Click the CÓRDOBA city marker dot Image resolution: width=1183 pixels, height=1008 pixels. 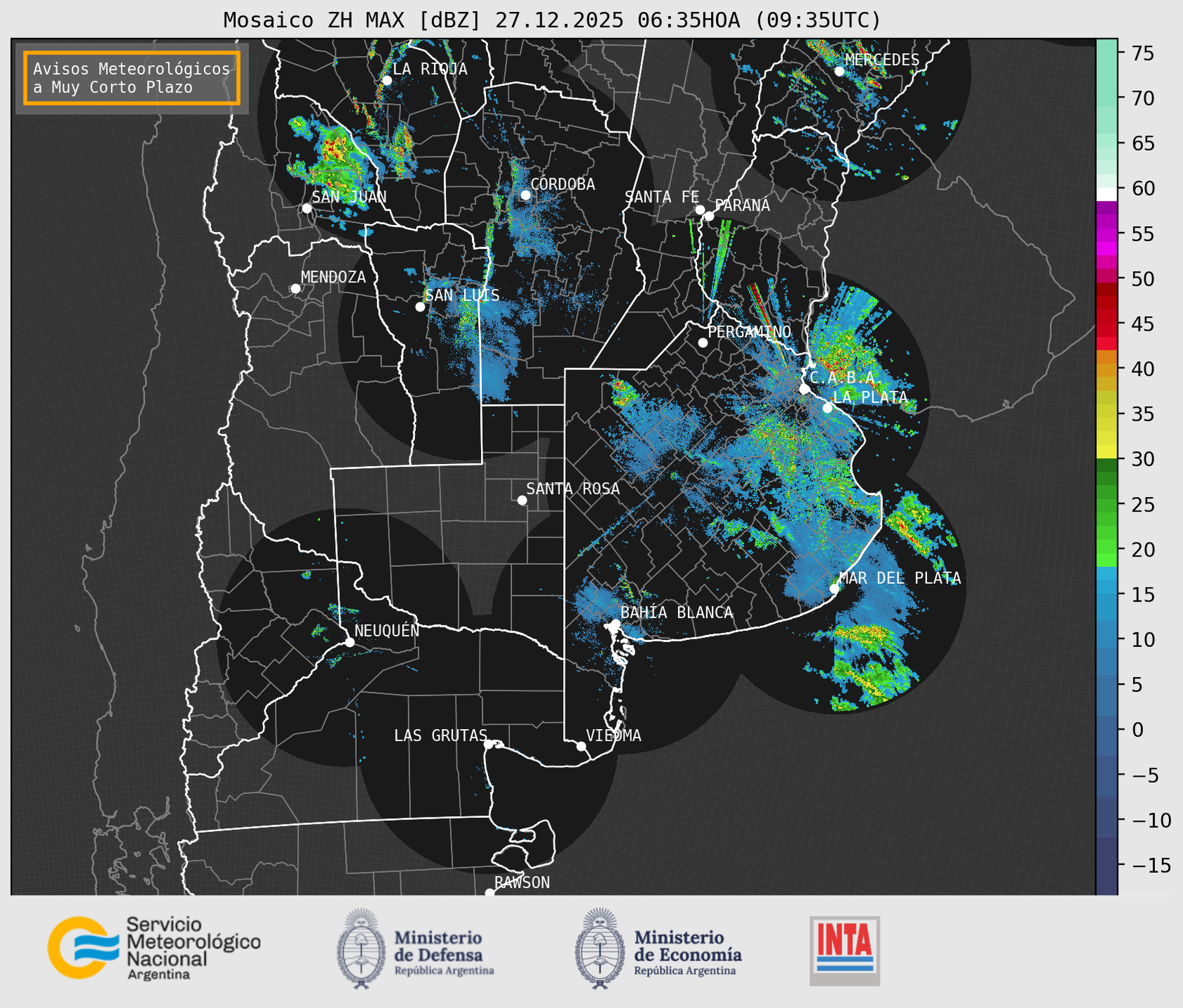click(525, 195)
